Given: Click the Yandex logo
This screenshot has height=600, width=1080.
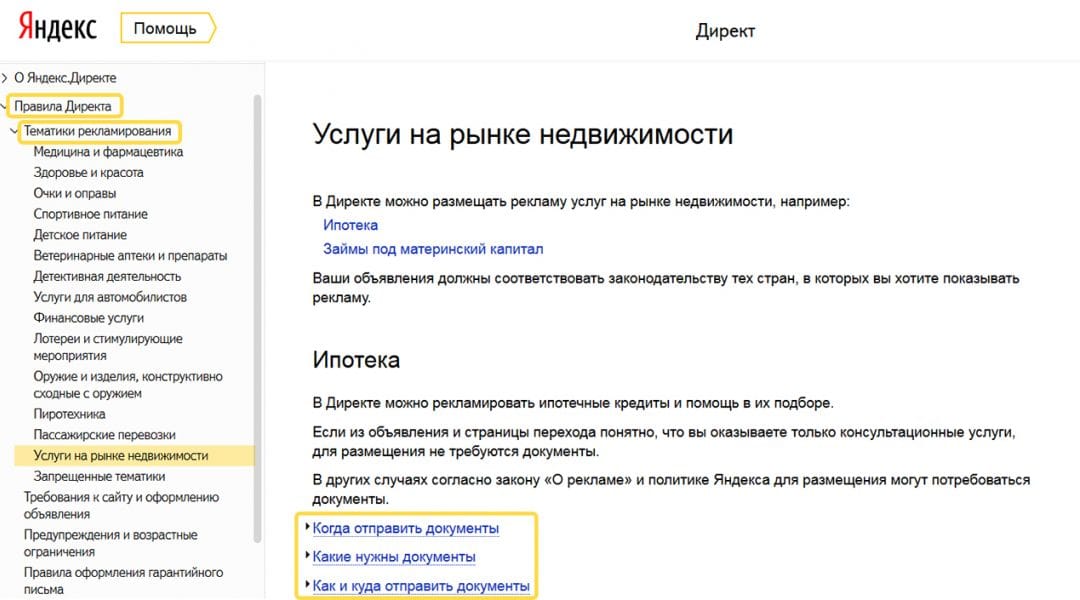Looking at the screenshot, I should [55, 27].
